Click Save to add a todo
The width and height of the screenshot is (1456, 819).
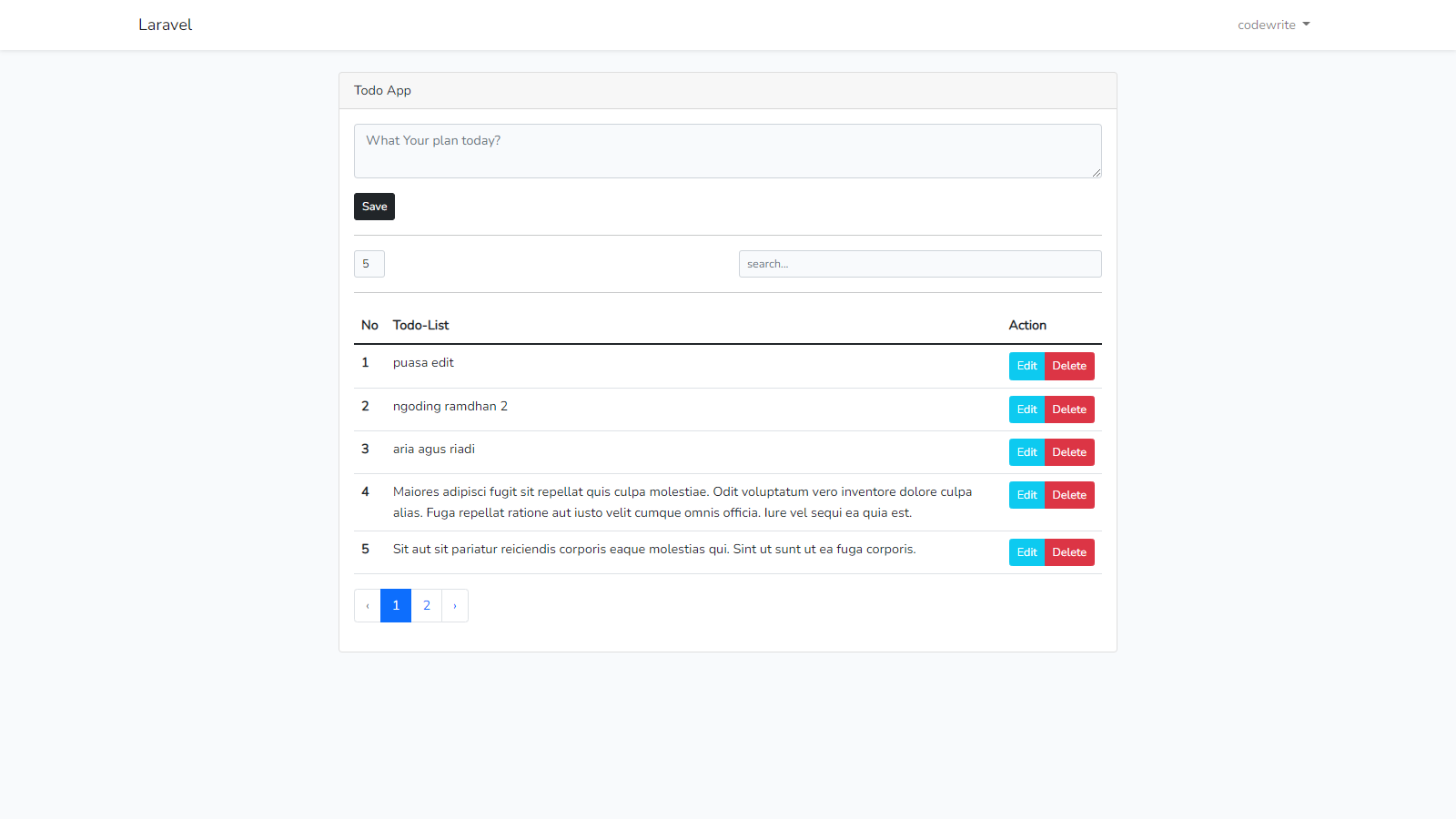(x=374, y=206)
